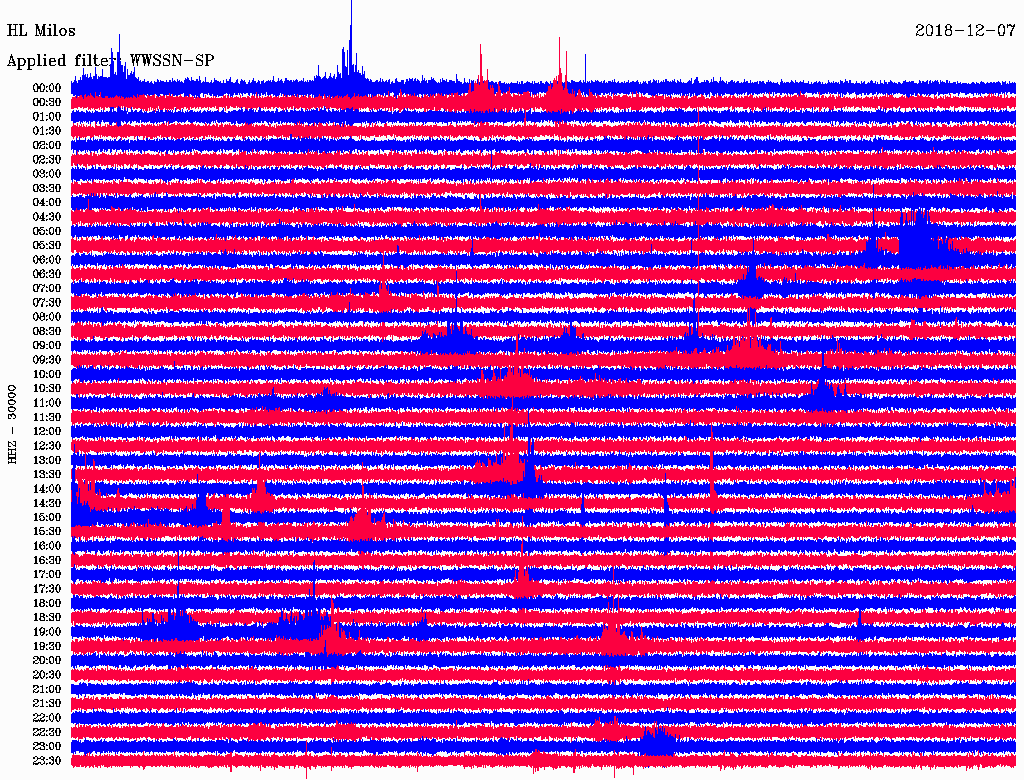Select the 03:00 time label
The image size is (1024, 780).
pyautogui.click(x=47, y=174)
